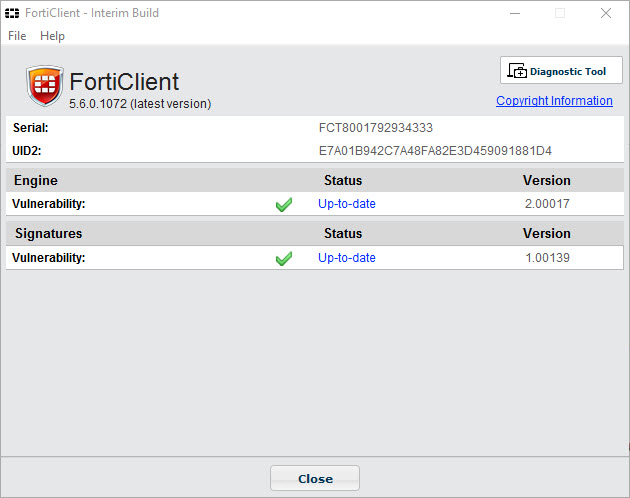The width and height of the screenshot is (630, 498).
Task: Click the Close button at bottom
Action: point(315,478)
